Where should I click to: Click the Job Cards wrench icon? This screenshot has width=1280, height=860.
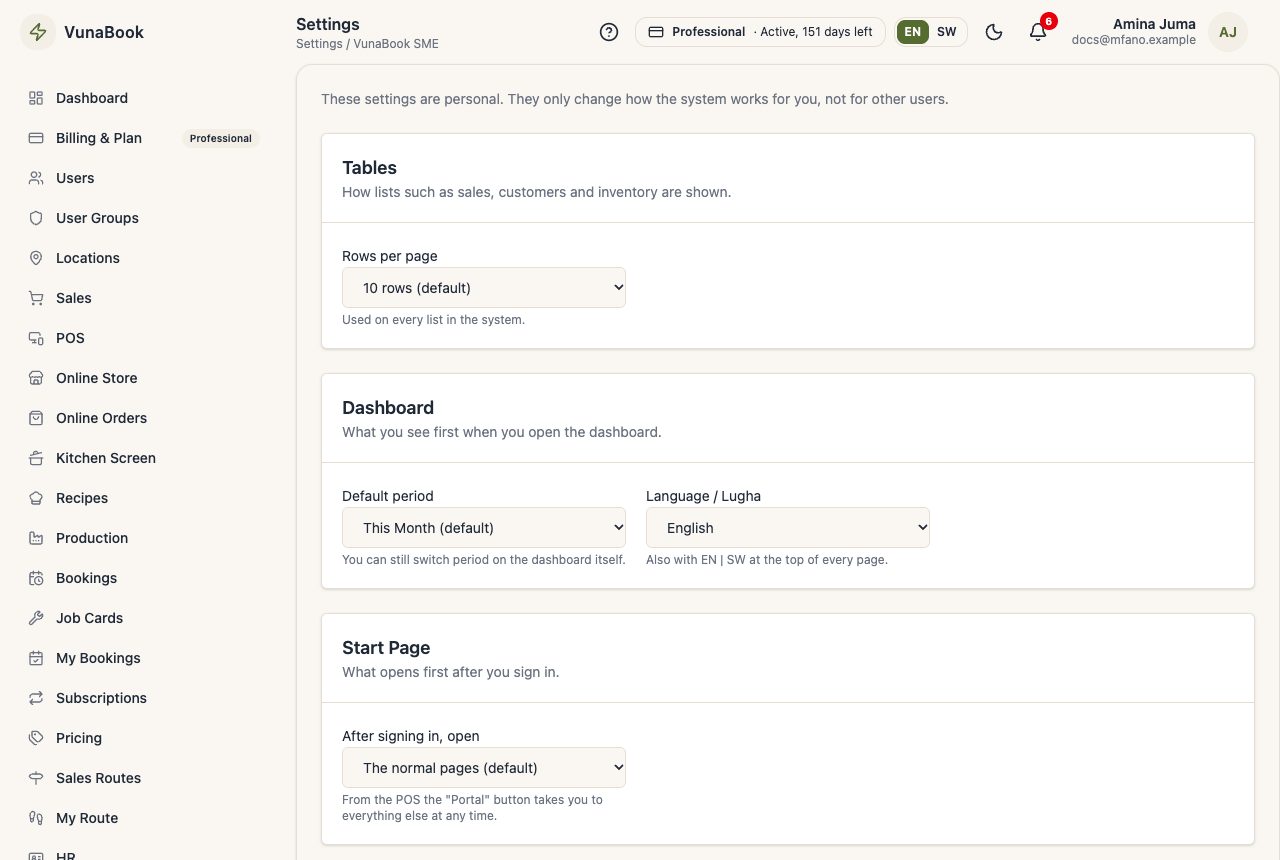pos(36,618)
